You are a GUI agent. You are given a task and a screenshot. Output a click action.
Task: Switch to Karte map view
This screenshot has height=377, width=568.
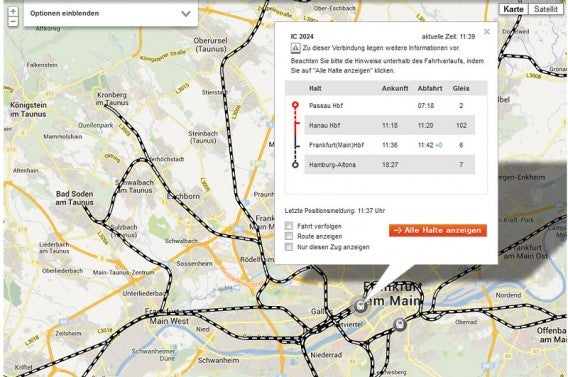(x=513, y=9)
